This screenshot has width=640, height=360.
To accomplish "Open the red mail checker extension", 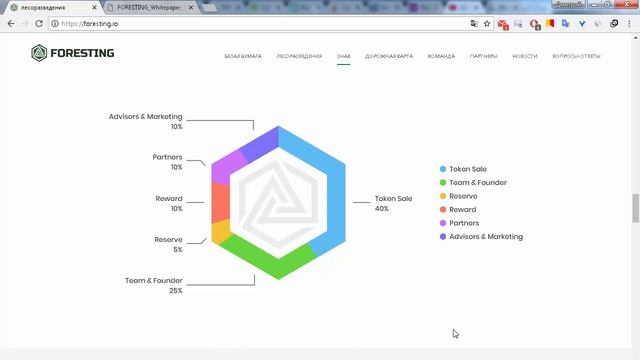I will [503, 24].
